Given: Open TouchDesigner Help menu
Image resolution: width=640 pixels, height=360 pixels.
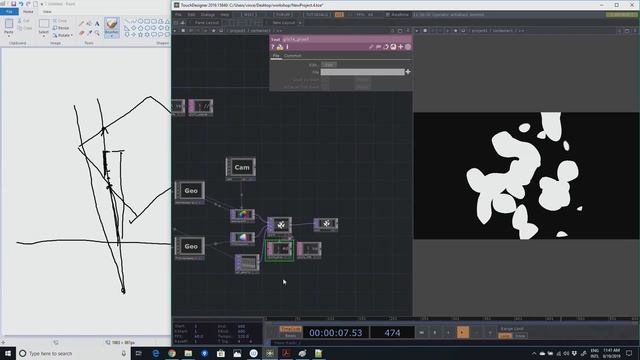Looking at the screenshot, I should point(225,15).
